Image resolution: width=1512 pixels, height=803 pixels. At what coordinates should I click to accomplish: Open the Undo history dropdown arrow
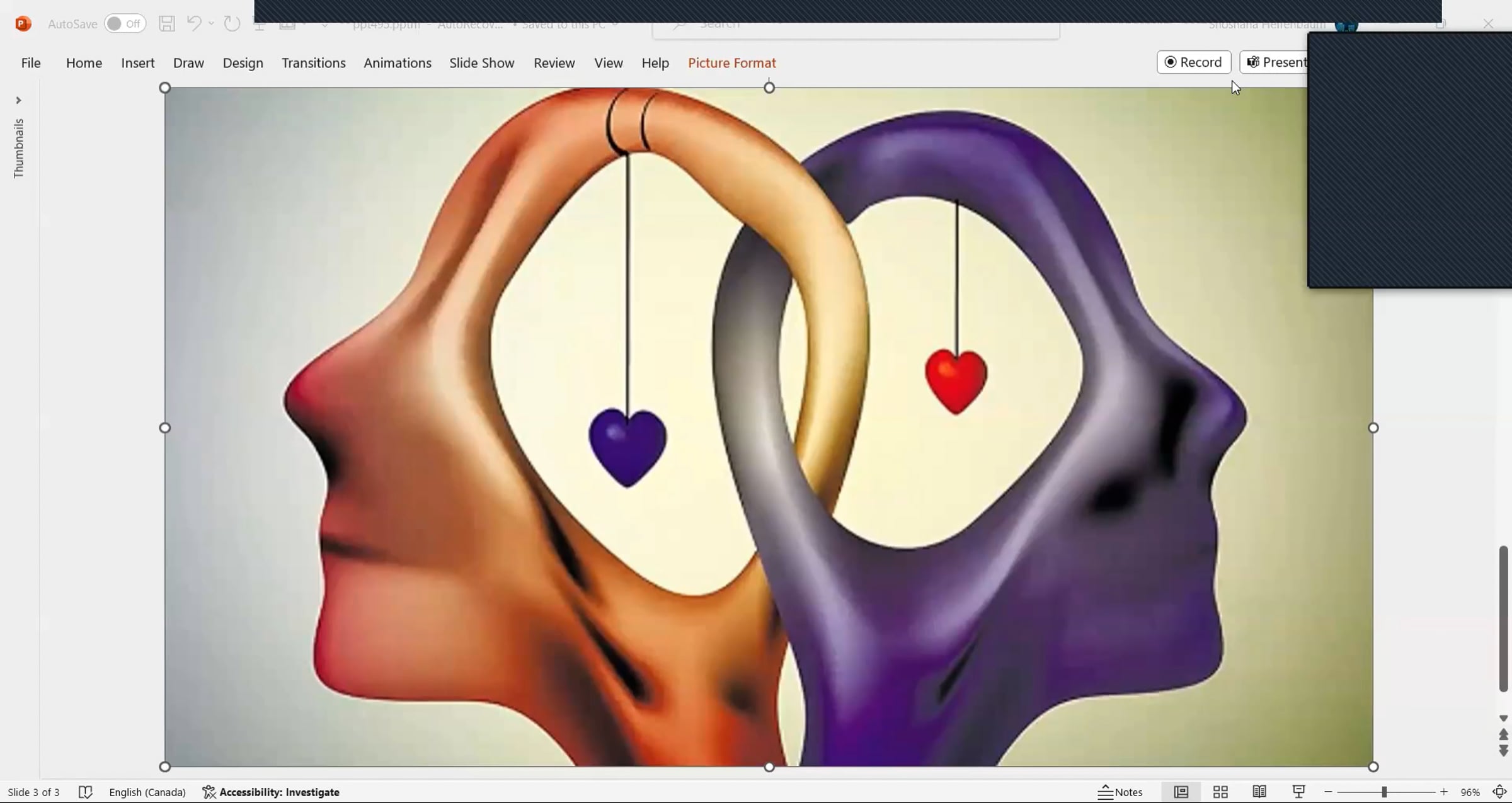(x=212, y=24)
